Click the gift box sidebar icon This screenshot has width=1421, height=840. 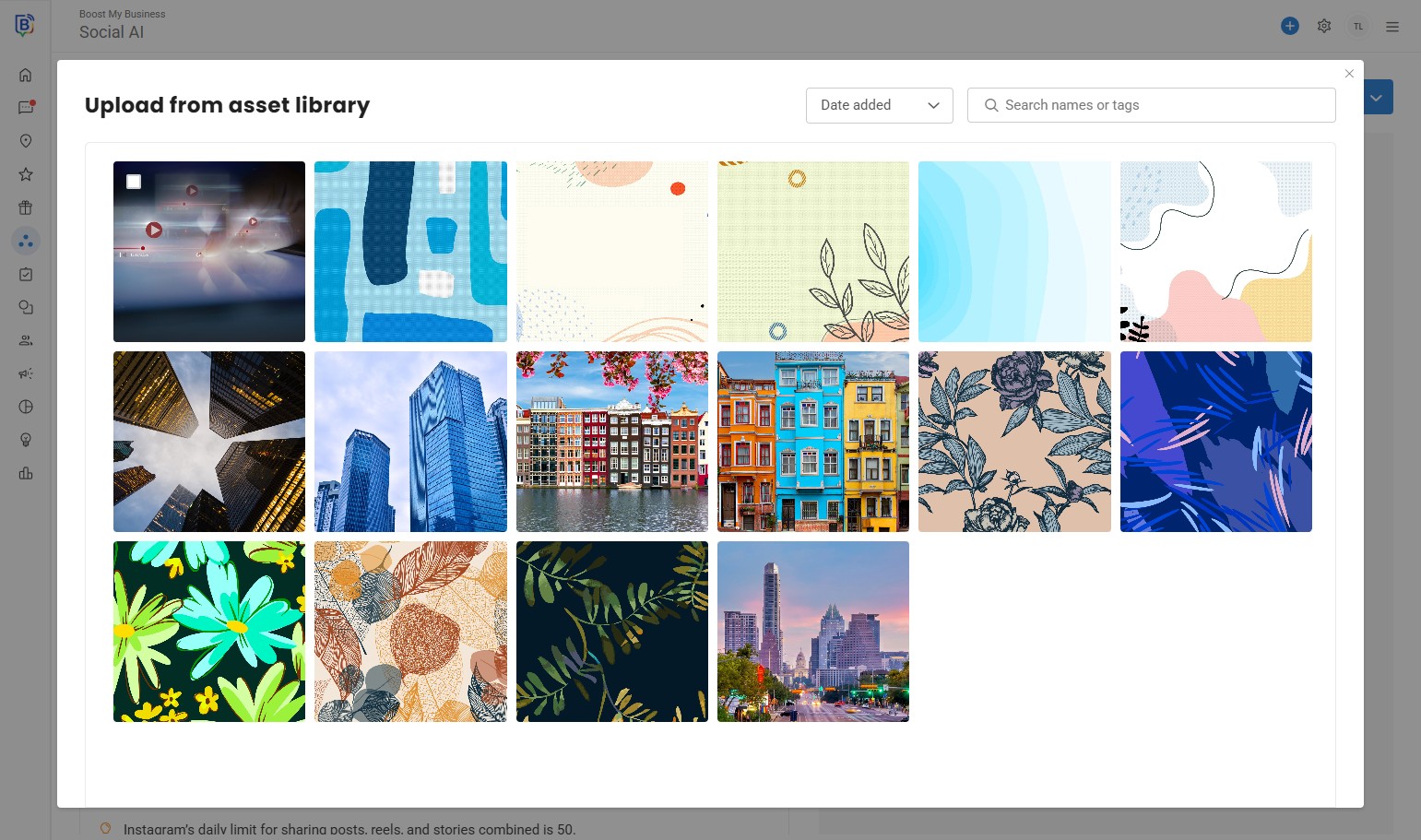click(x=26, y=207)
